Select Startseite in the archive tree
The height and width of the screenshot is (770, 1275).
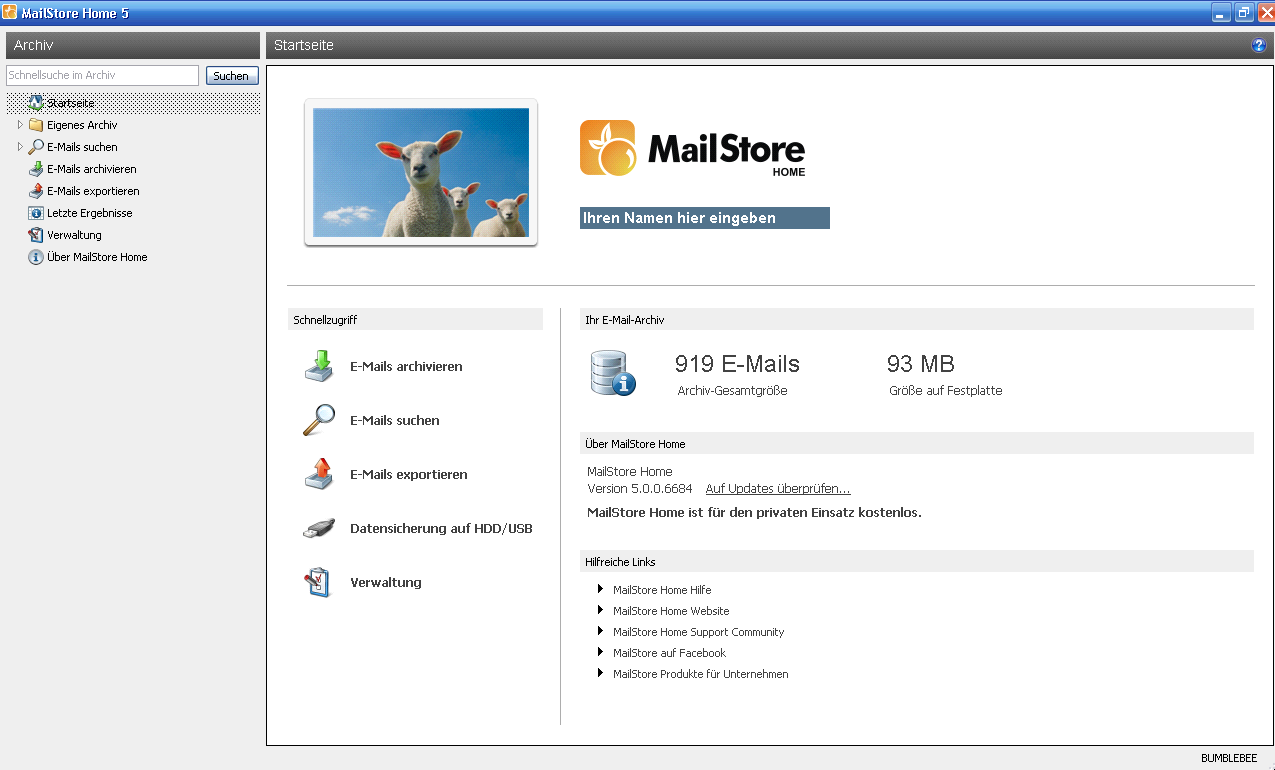[x=70, y=103]
